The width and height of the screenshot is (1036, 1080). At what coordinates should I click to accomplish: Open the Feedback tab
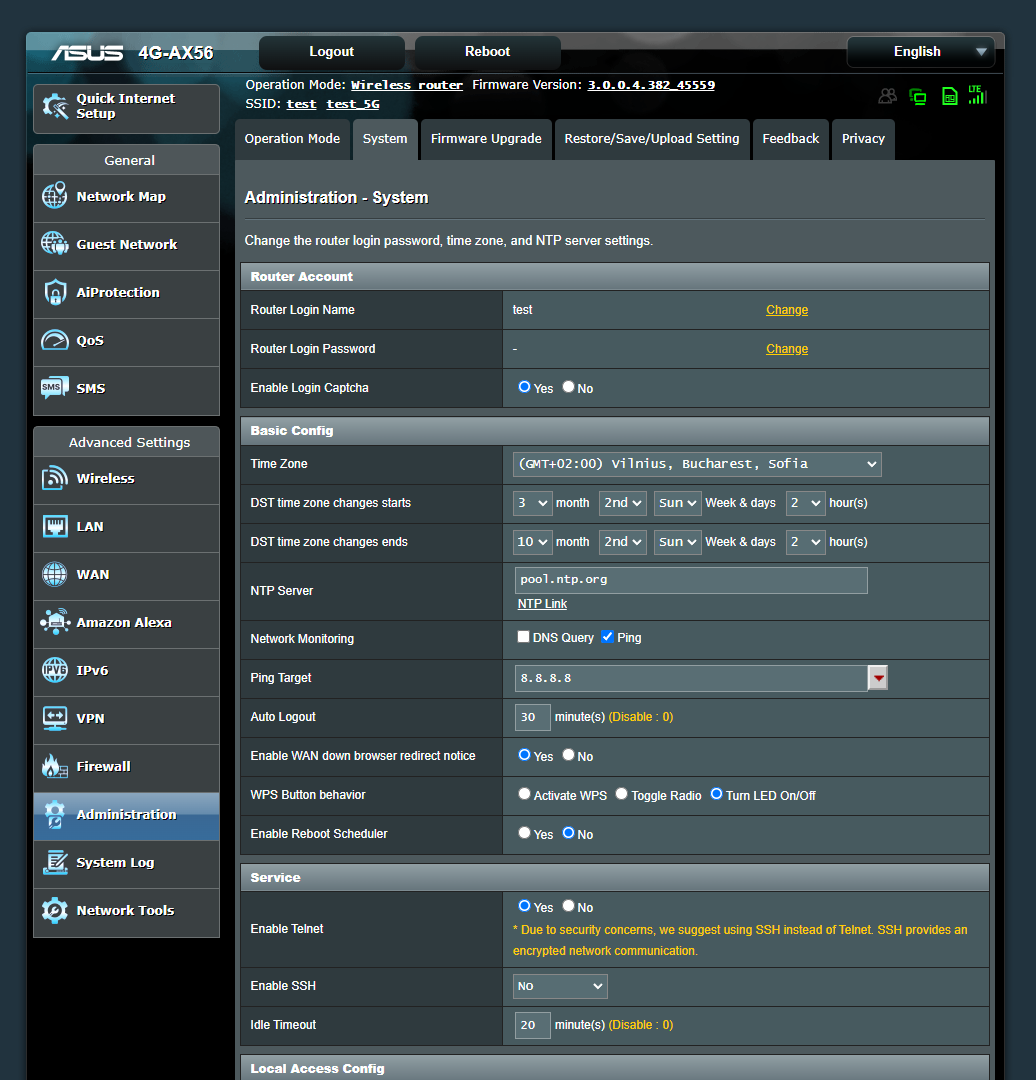click(791, 139)
